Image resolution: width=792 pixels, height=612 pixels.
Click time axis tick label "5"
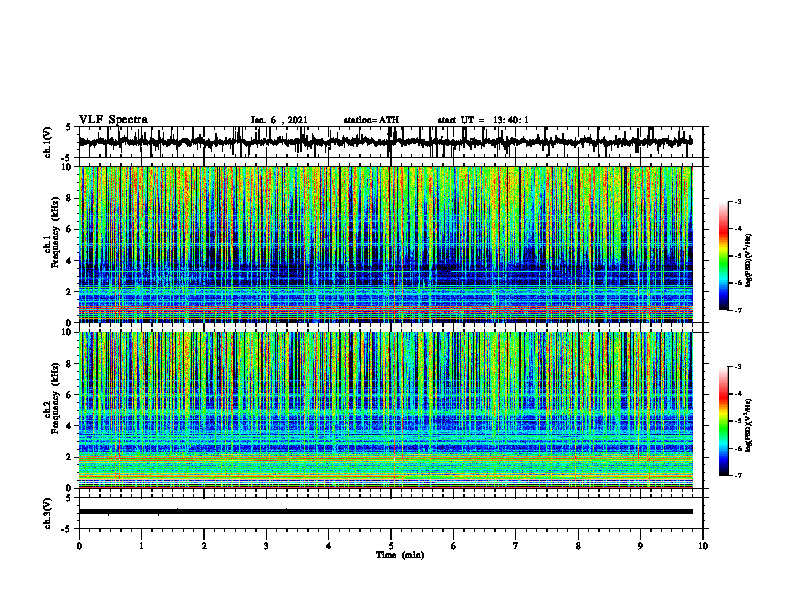click(391, 546)
